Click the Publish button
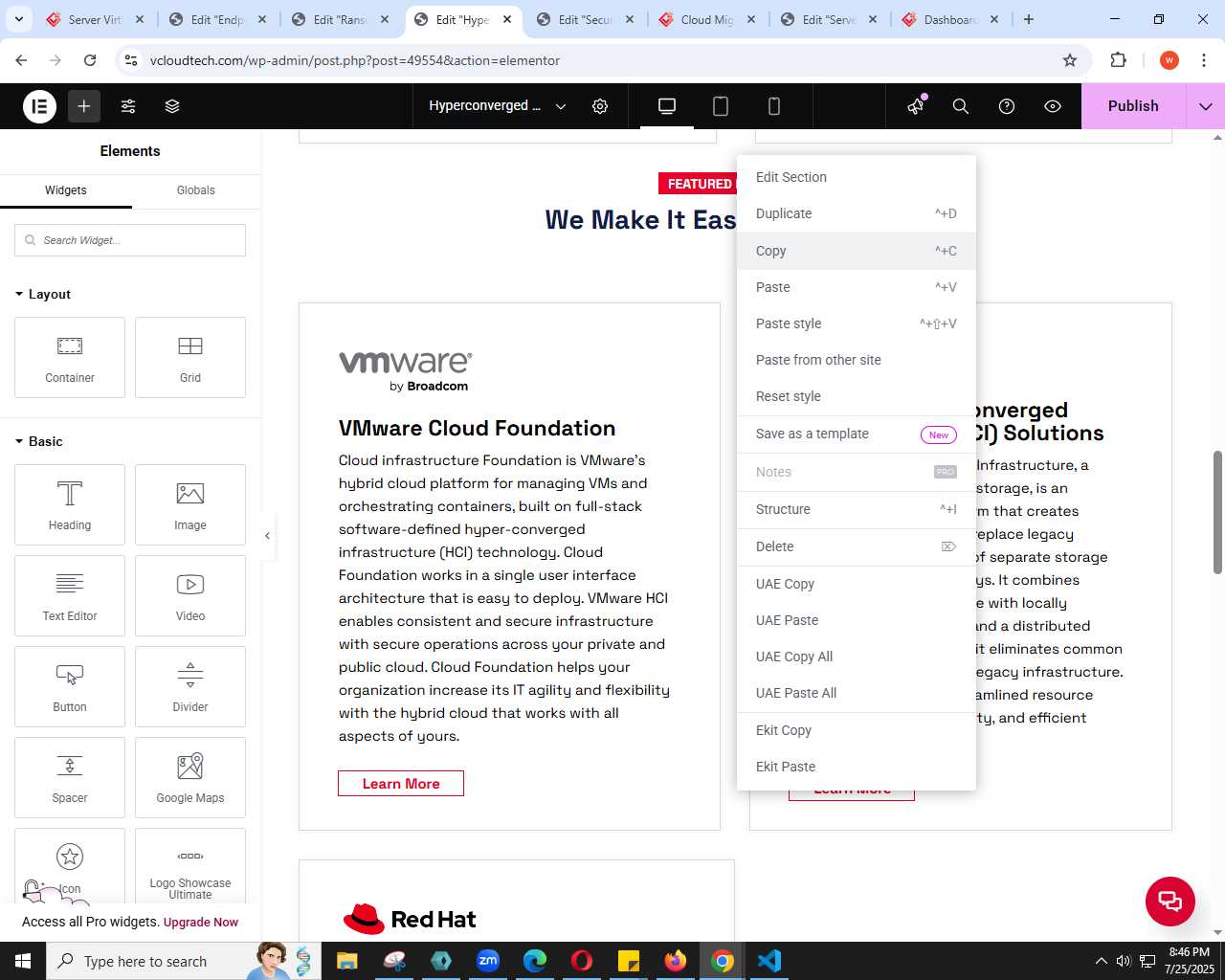The image size is (1225, 980). [x=1133, y=106]
